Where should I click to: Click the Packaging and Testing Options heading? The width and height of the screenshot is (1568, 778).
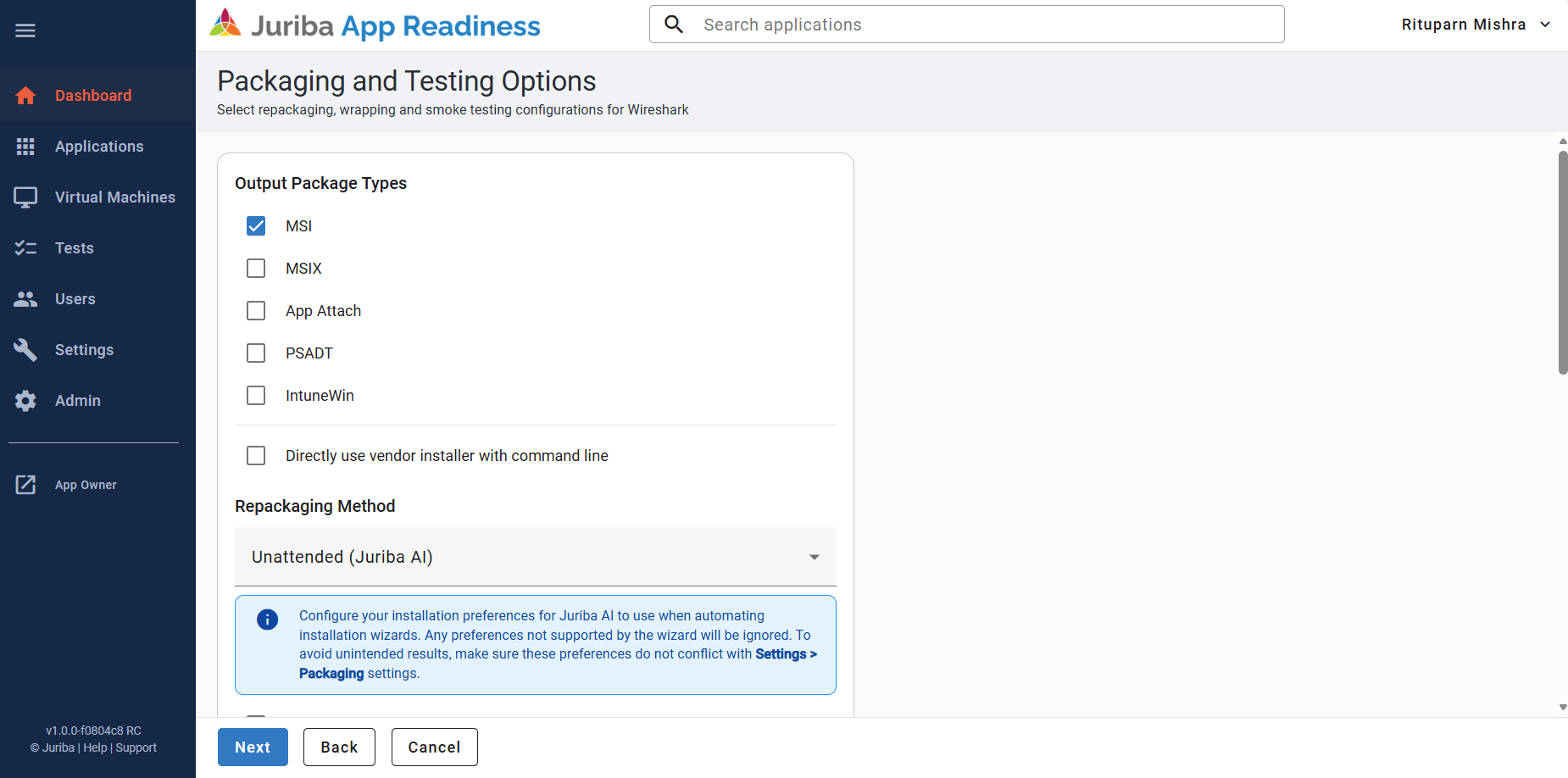coord(407,81)
